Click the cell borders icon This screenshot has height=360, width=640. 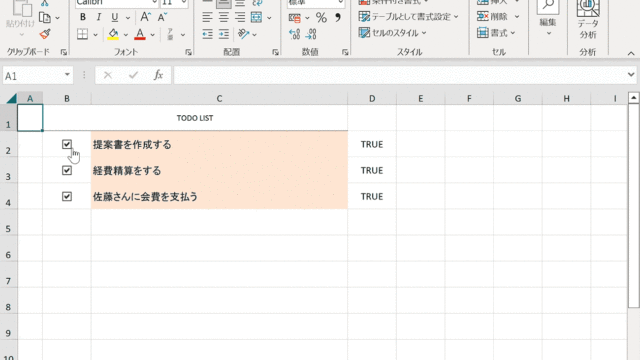click(82, 34)
